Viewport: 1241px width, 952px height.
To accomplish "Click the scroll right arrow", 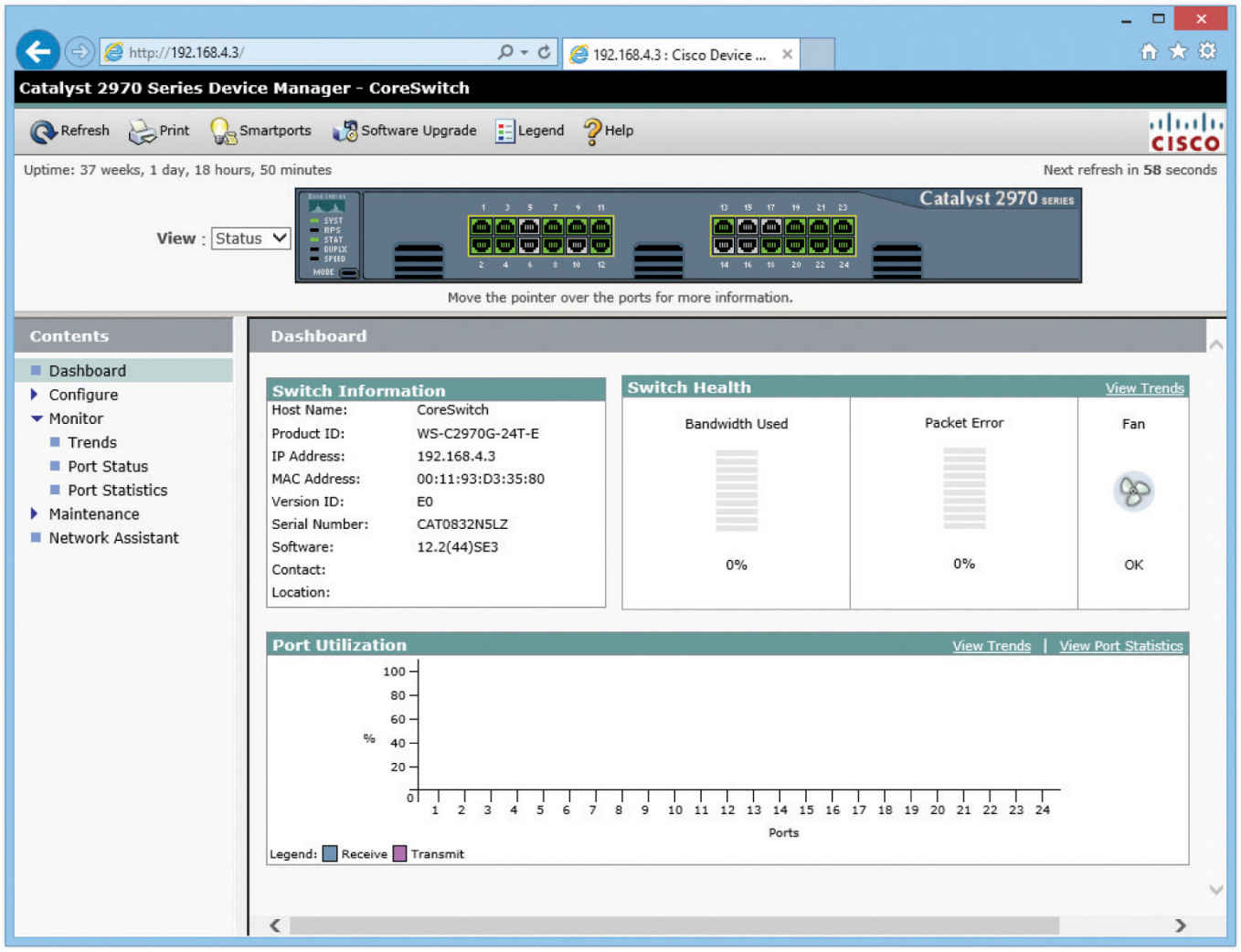I will point(1180,926).
